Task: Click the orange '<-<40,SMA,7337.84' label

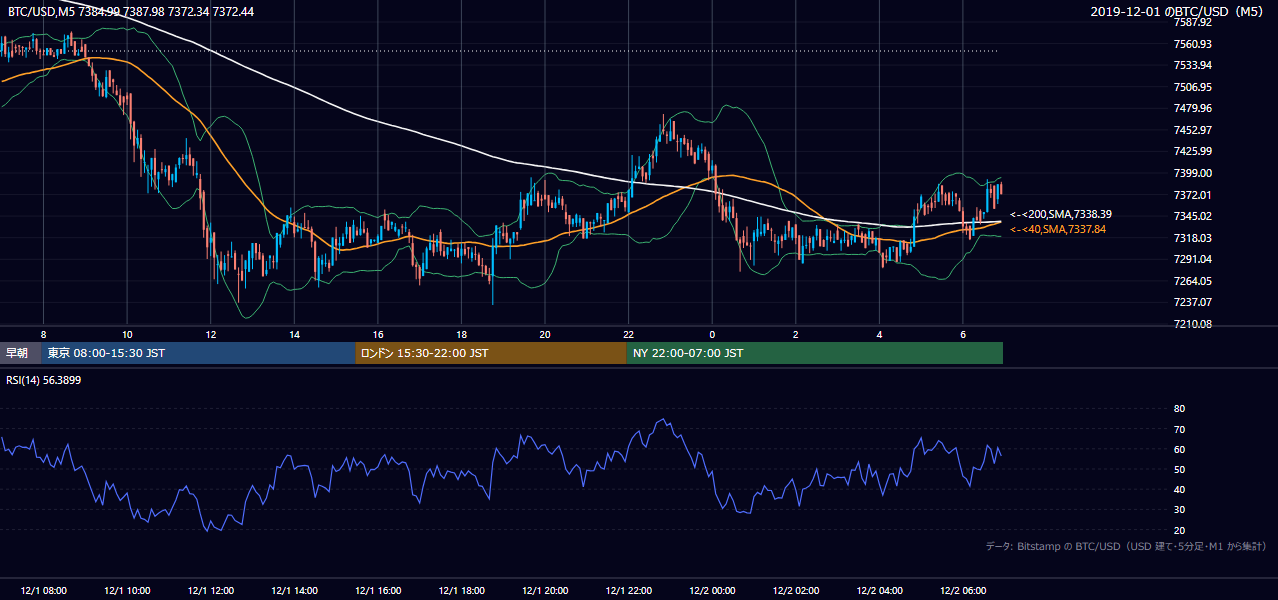Action: [1058, 230]
